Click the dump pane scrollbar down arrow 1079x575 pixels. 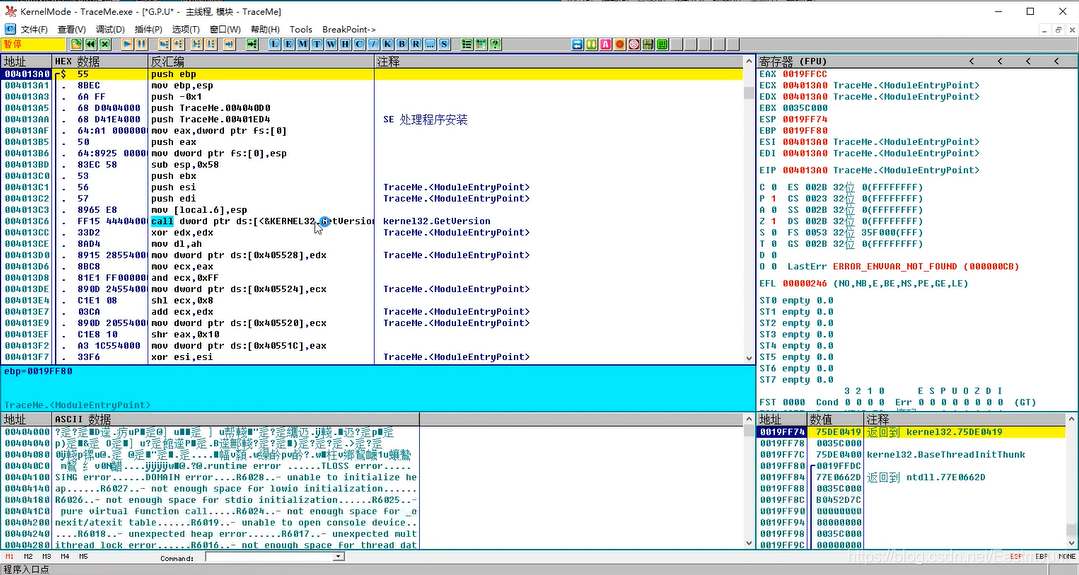click(x=749, y=543)
